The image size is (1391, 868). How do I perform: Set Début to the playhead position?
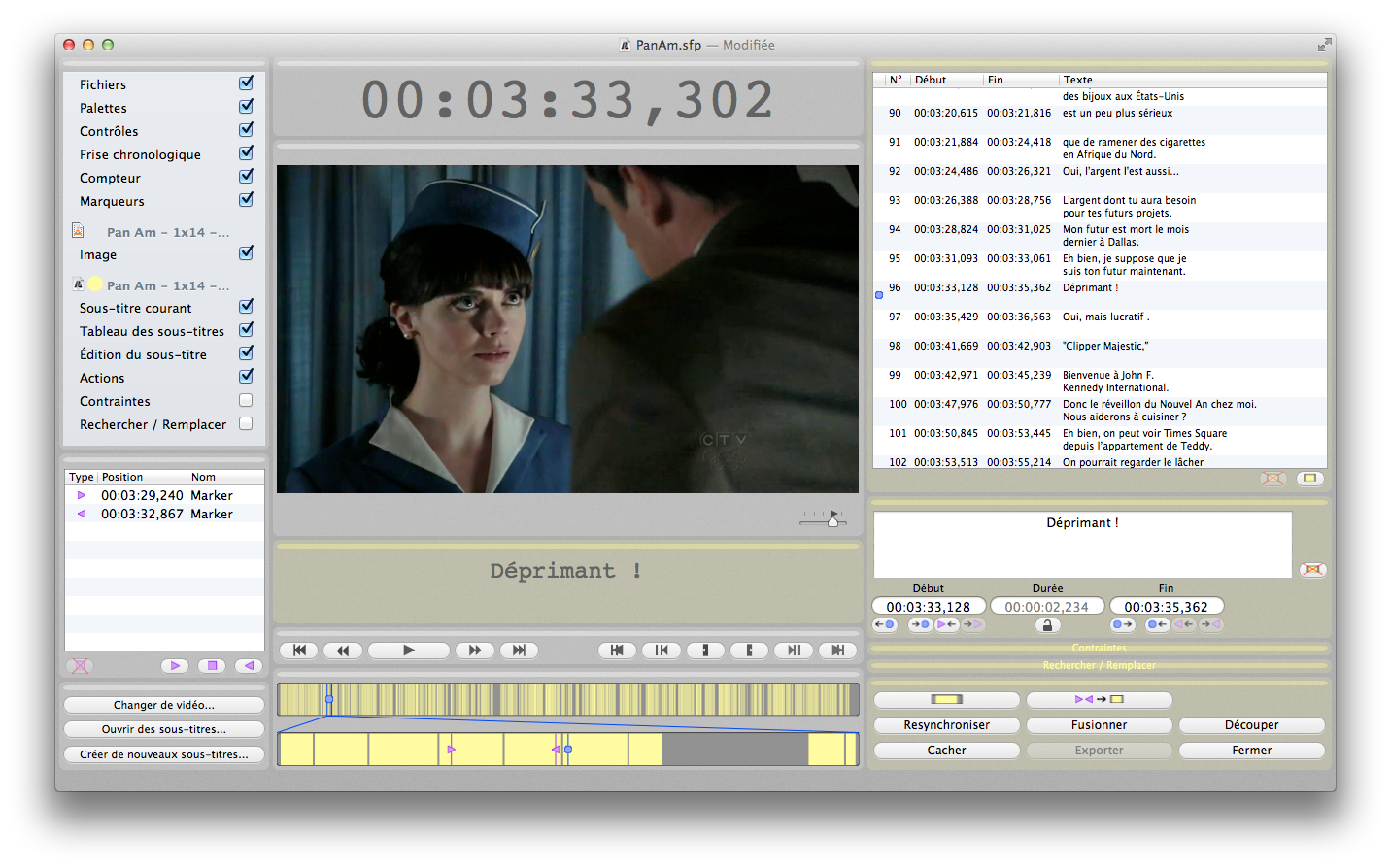point(920,625)
